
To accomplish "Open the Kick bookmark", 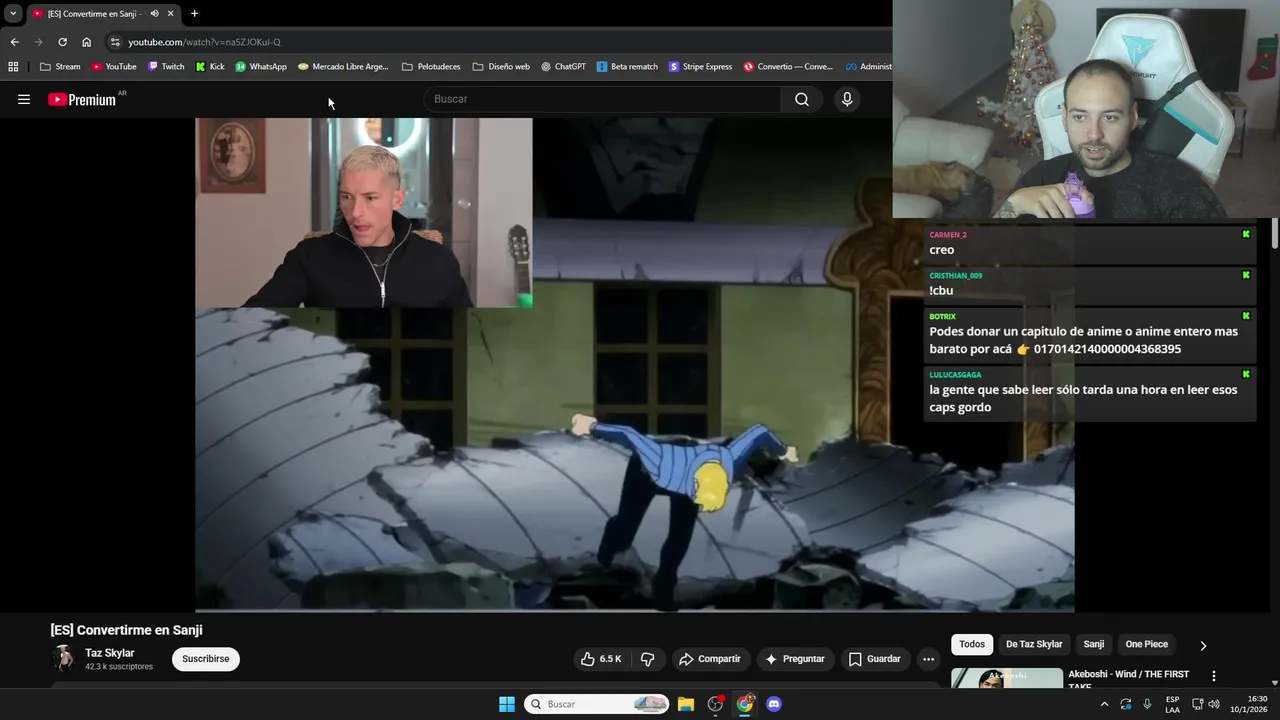I will tap(210, 66).
